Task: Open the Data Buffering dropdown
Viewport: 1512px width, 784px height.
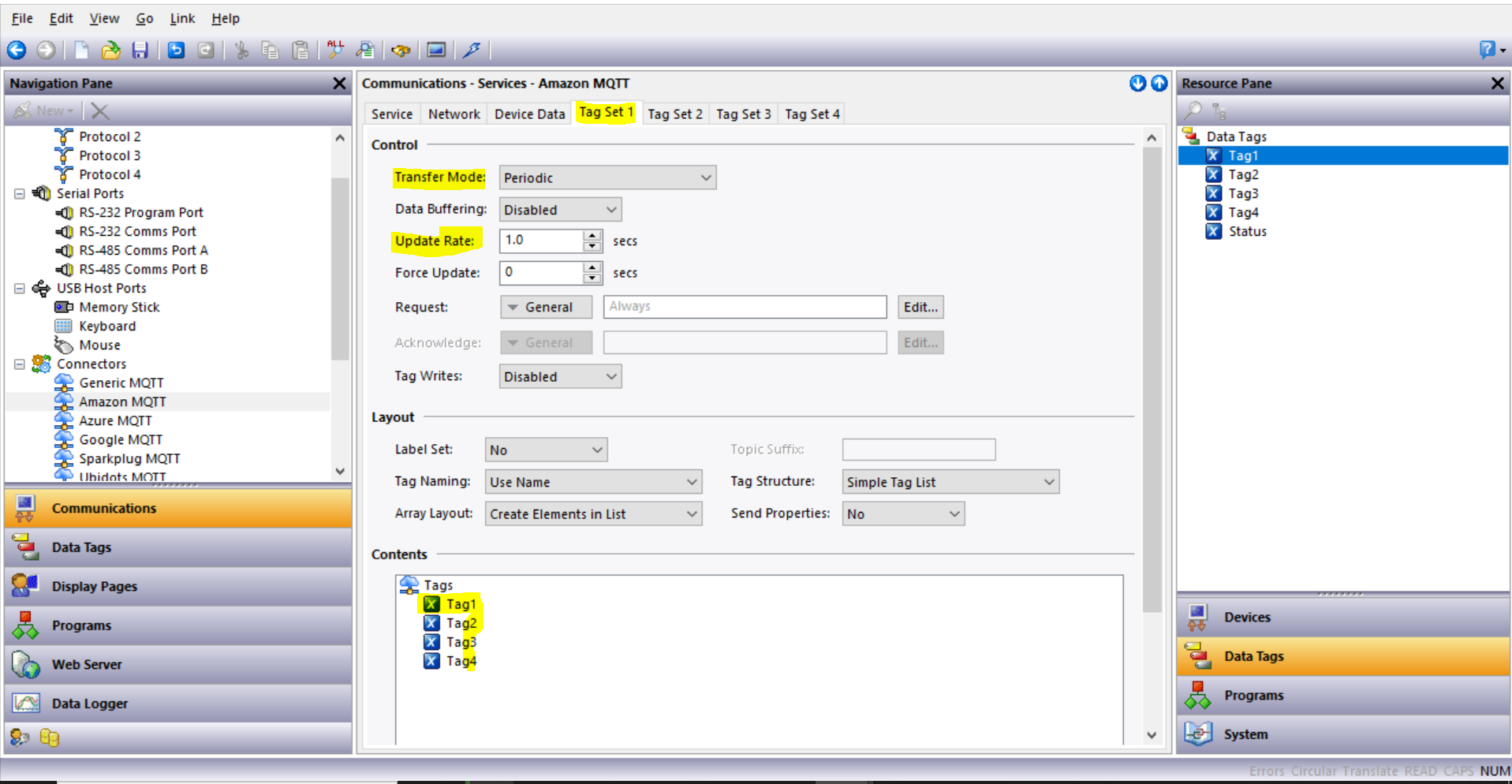Action: (x=560, y=210)
